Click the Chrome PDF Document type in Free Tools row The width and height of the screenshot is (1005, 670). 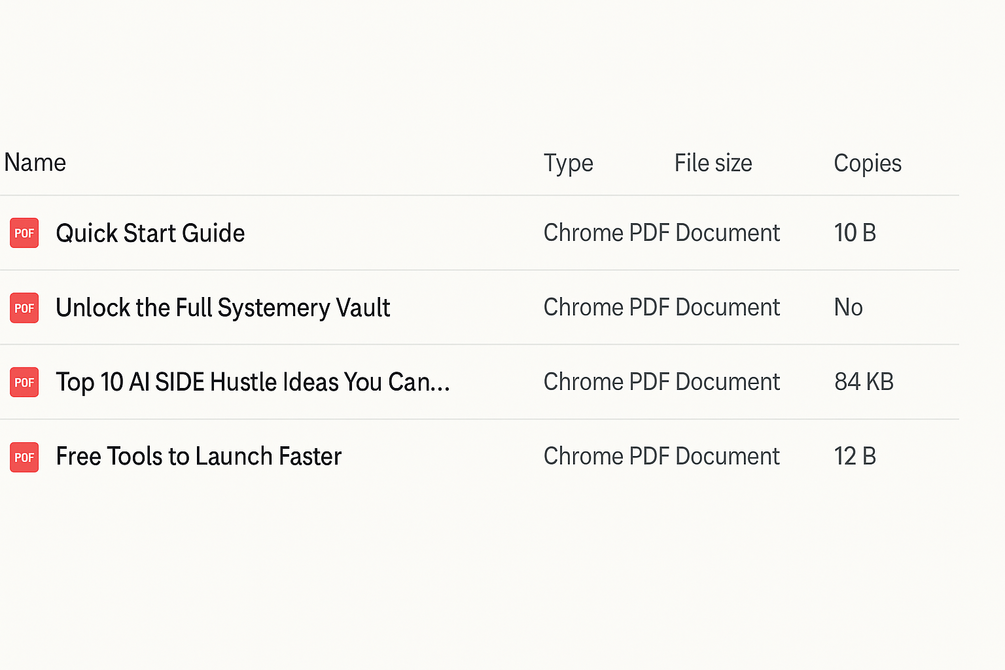pyautogui.click(x=661, y=457)
